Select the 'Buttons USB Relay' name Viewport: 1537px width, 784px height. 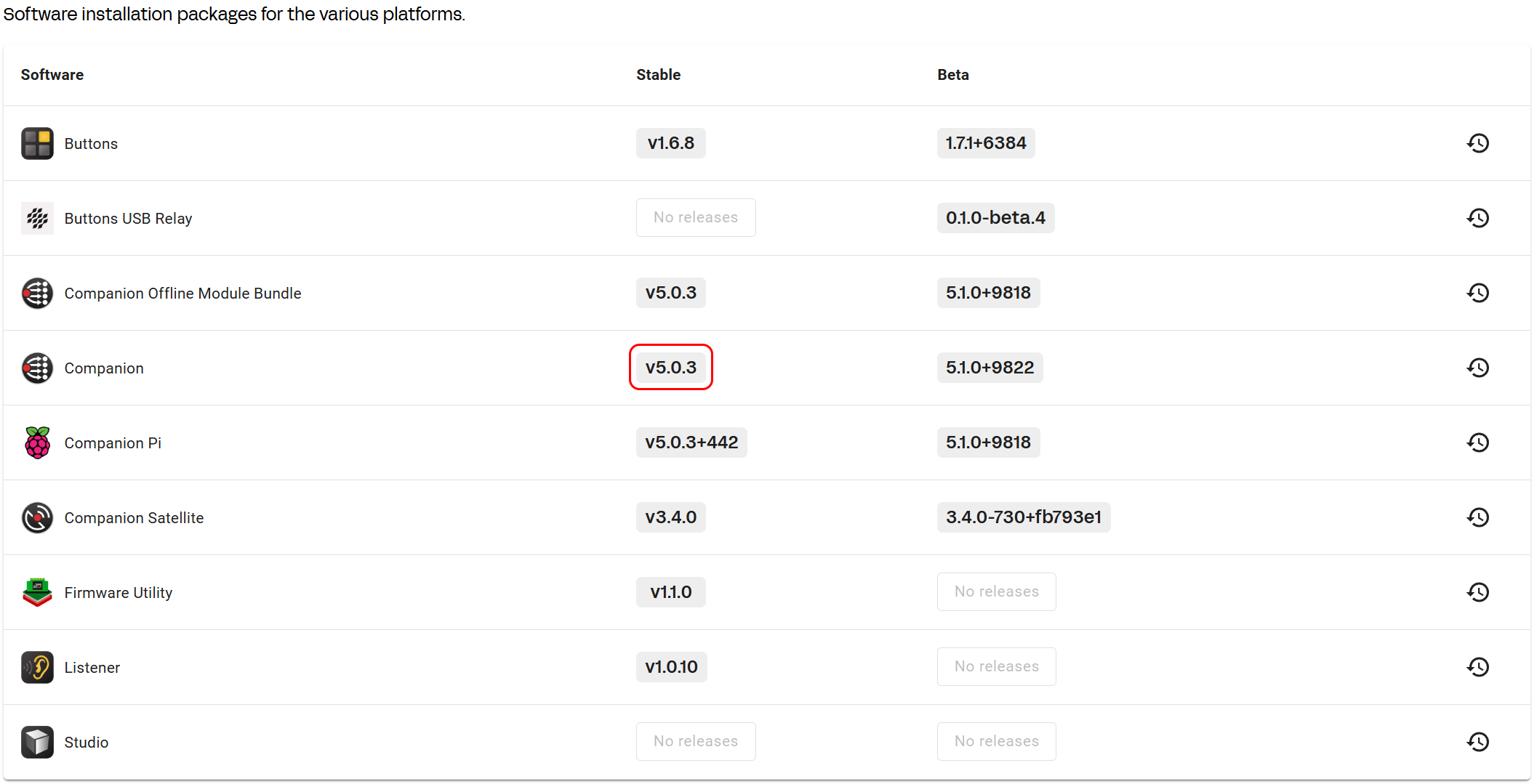coord(129,219)
